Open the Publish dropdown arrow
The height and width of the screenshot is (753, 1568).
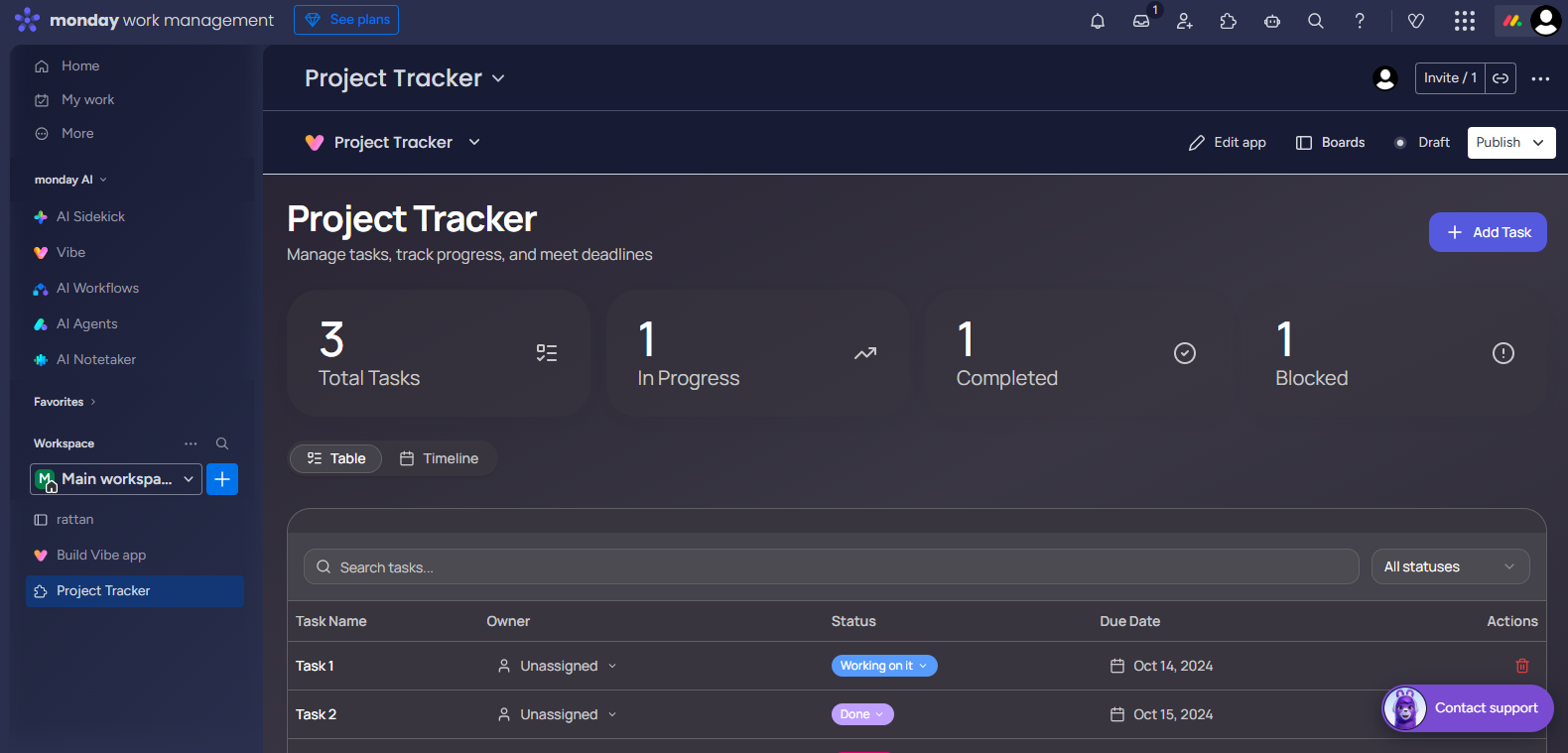click(x=1538, y=143)
